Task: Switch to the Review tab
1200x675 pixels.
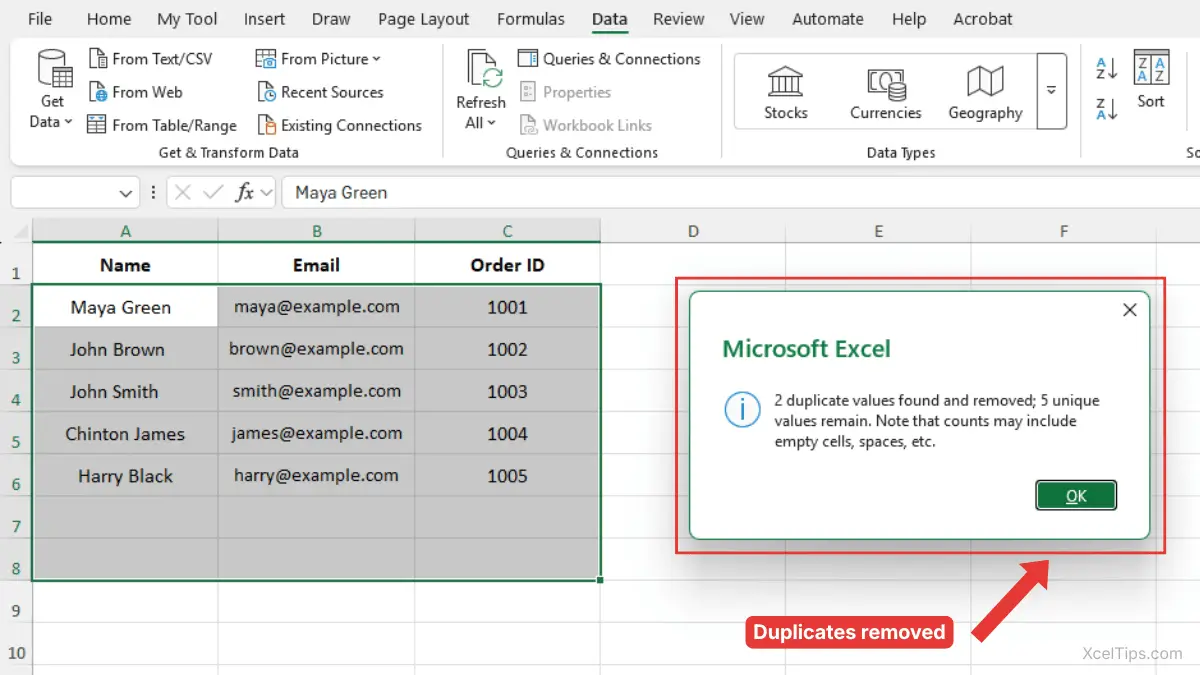Action: pyautogui.click(x=679, y=19)
